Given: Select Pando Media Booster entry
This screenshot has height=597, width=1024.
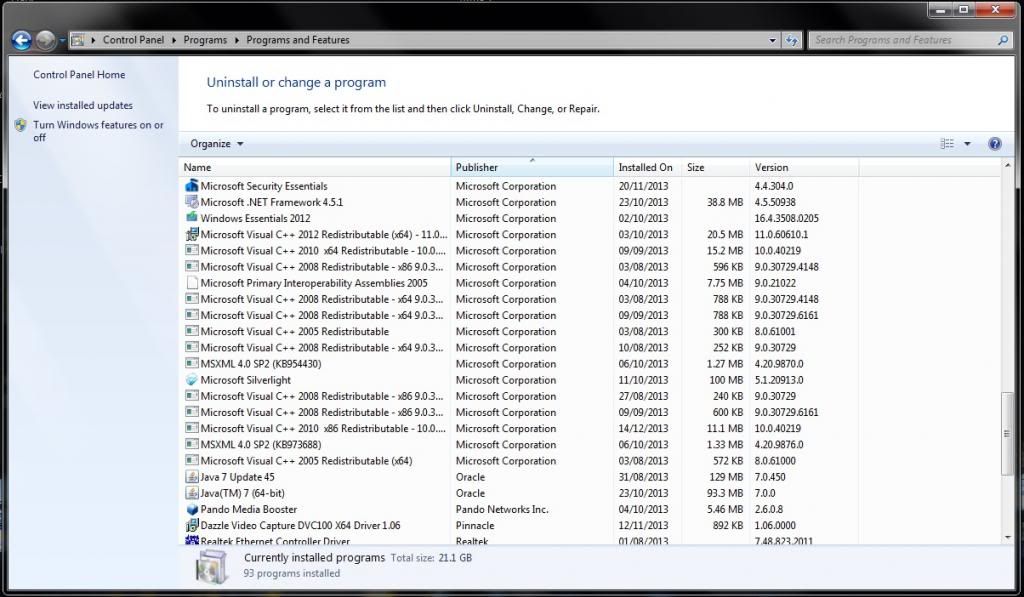Looking at the screenshot, I should [x=249, y=509].
